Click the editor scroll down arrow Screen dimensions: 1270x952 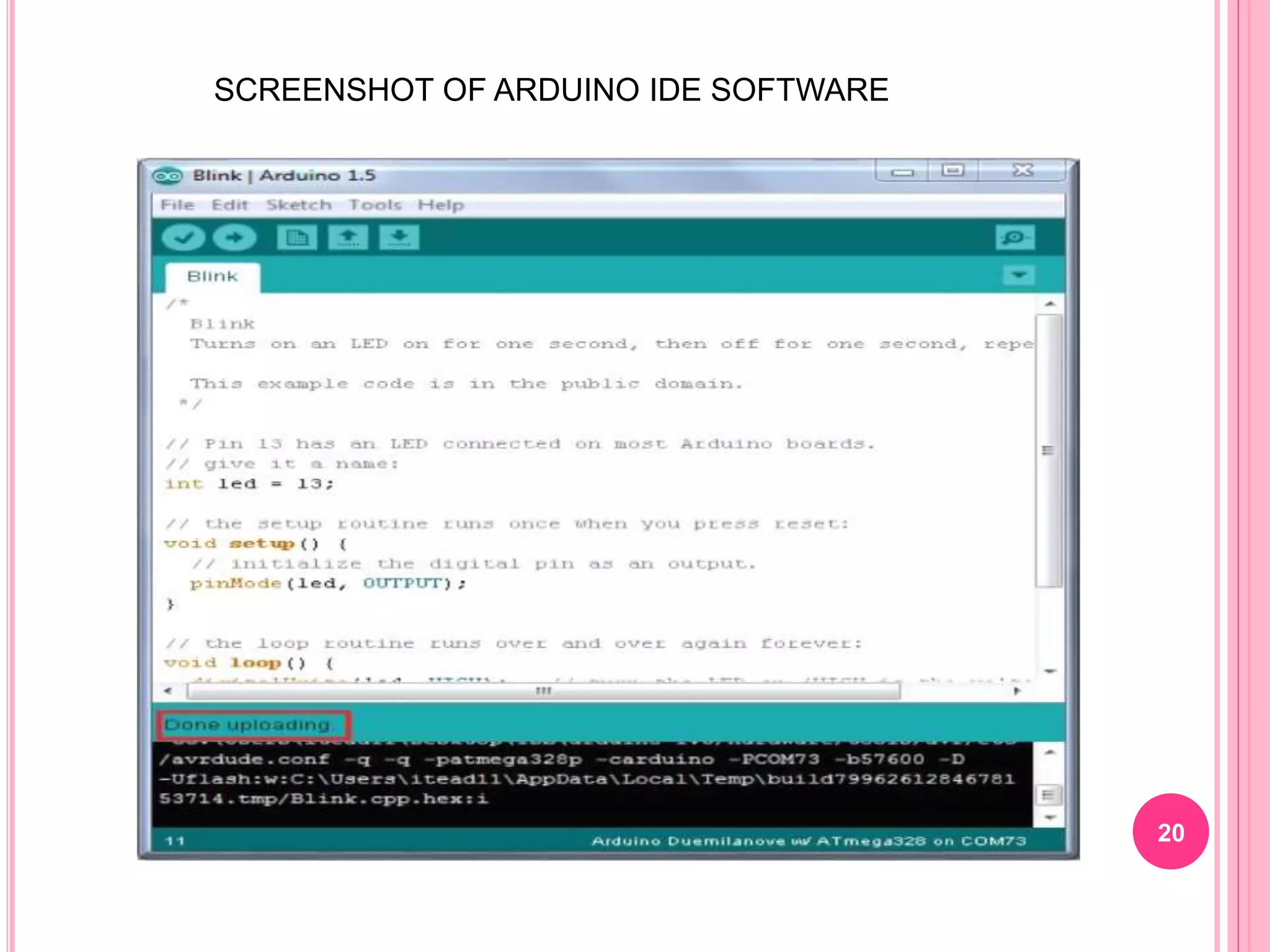[1049, 671]
